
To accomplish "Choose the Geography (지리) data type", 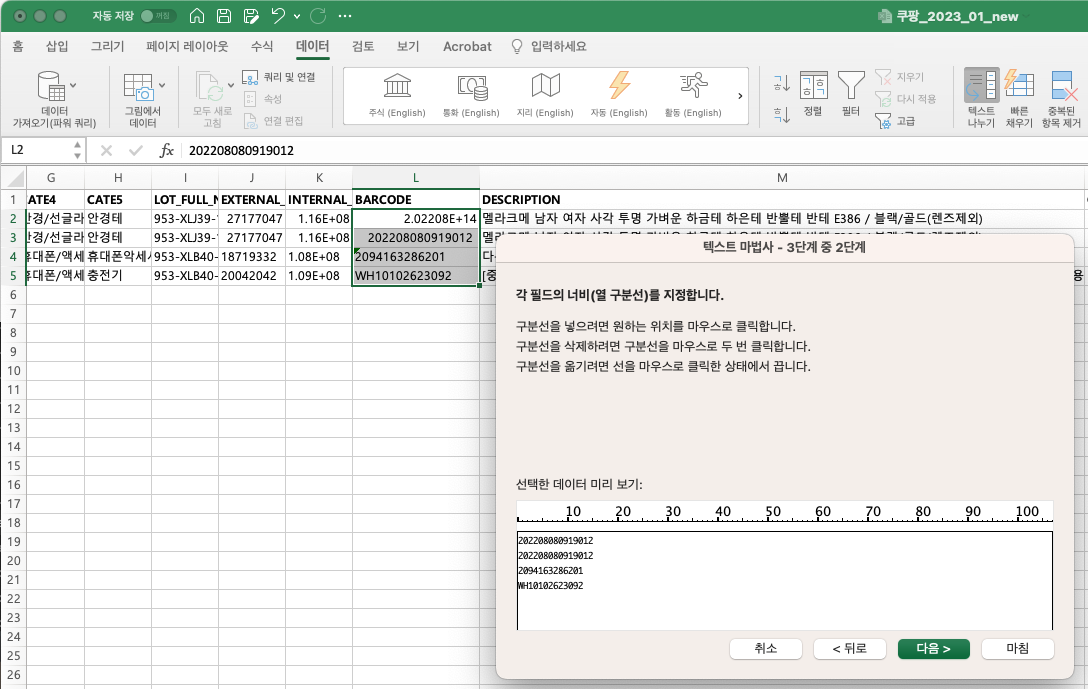I will click(x=545, y=95).
